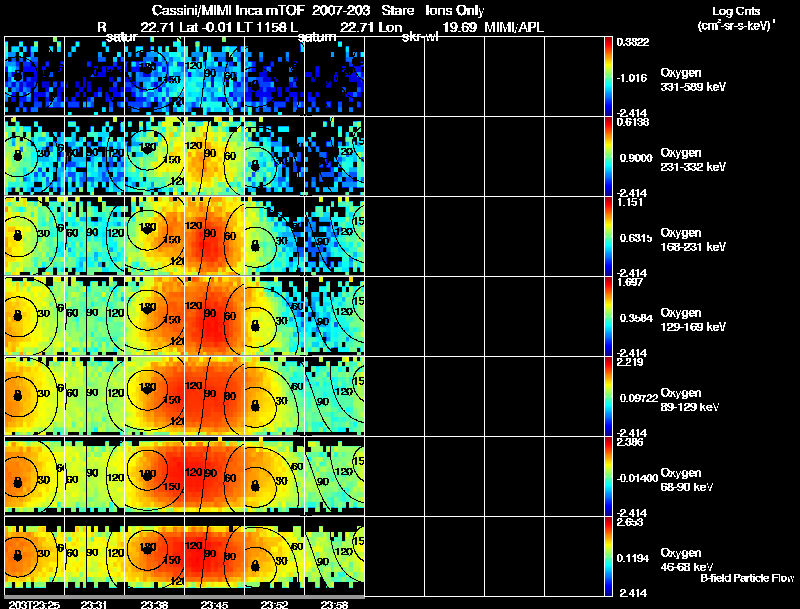Click the 'Oxygen 46-68 keV' label
800x609 pixels.
(x=687, y=560)
